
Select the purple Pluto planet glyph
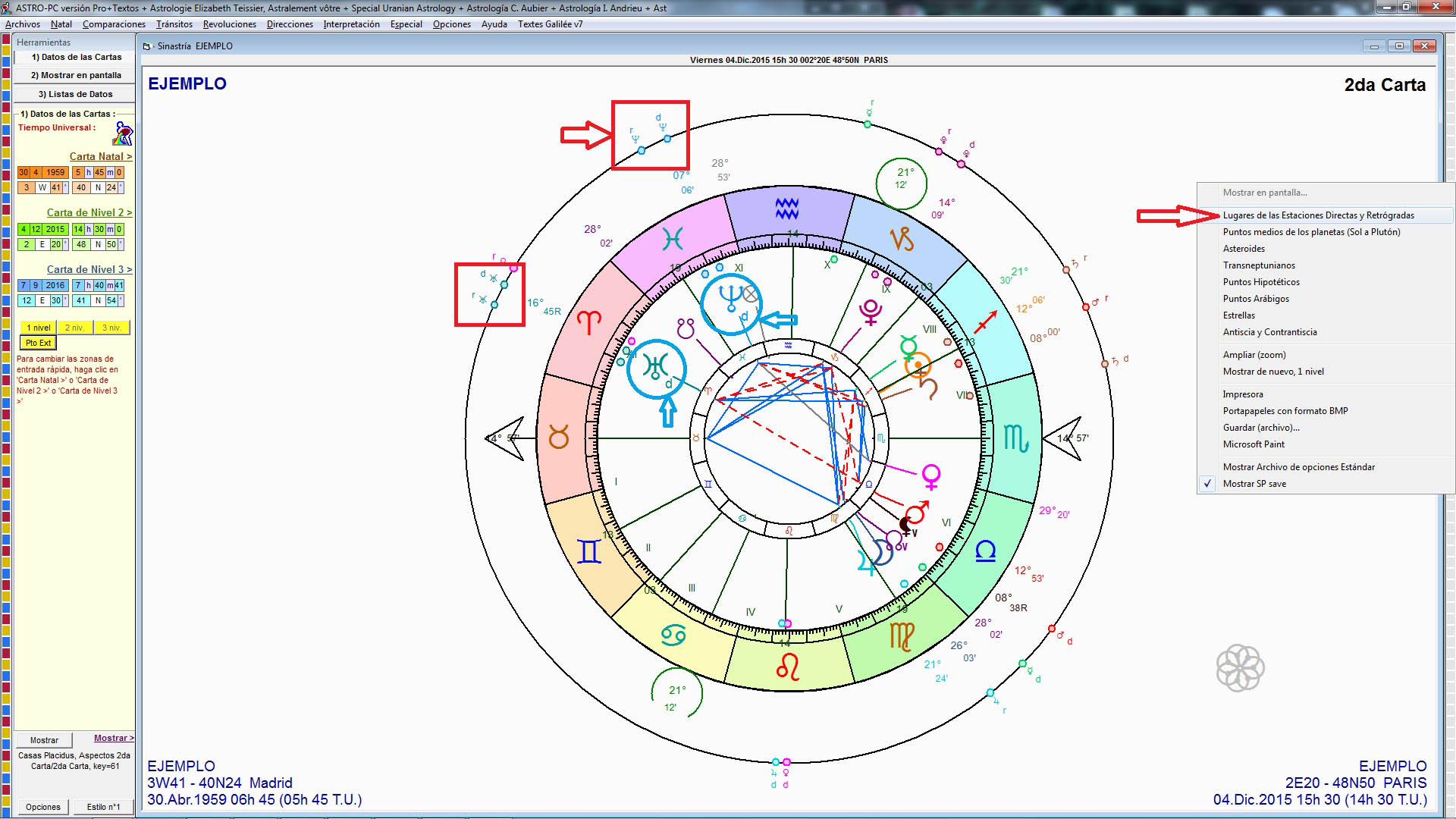870,312
